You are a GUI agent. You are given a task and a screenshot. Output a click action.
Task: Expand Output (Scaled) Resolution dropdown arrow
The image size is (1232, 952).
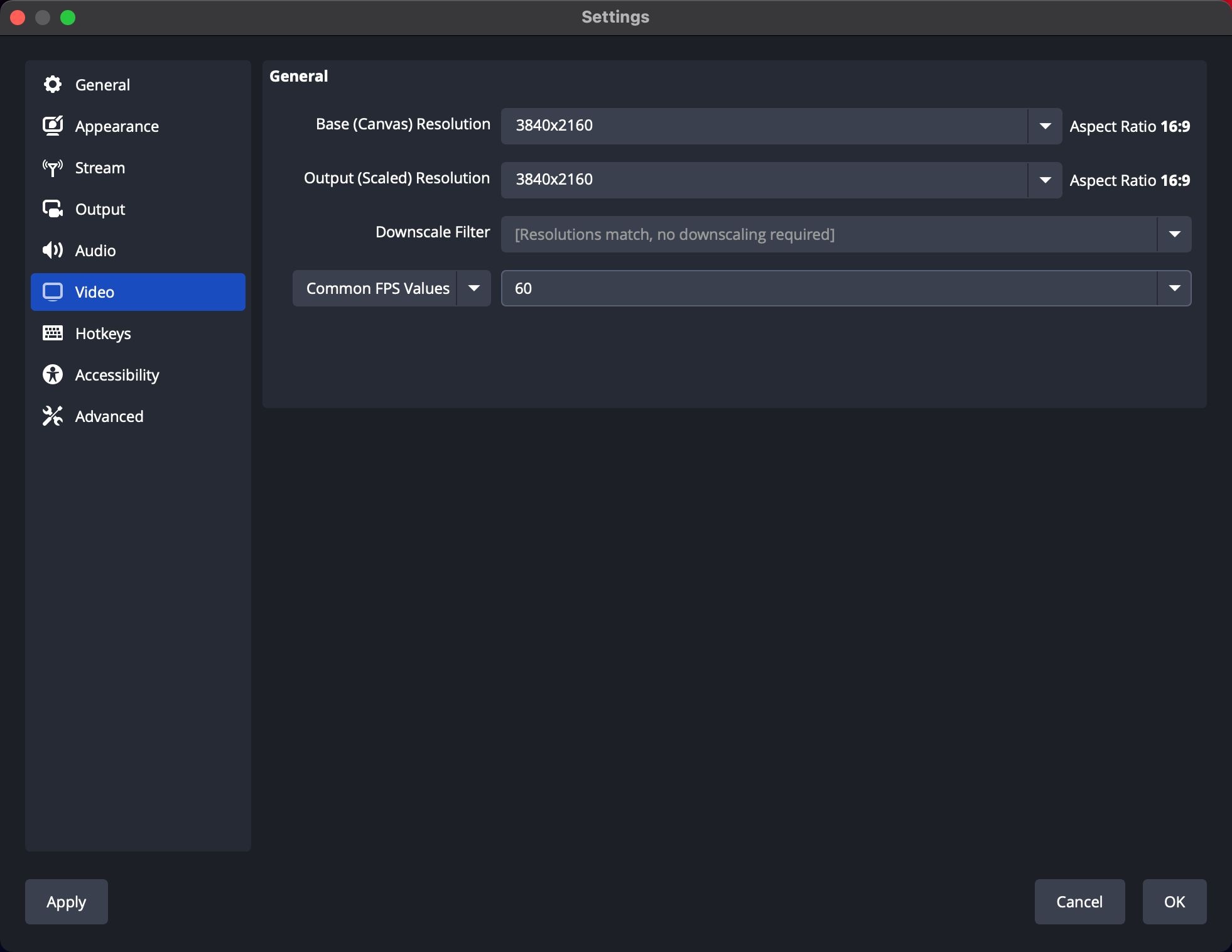tap(1045, 180)
